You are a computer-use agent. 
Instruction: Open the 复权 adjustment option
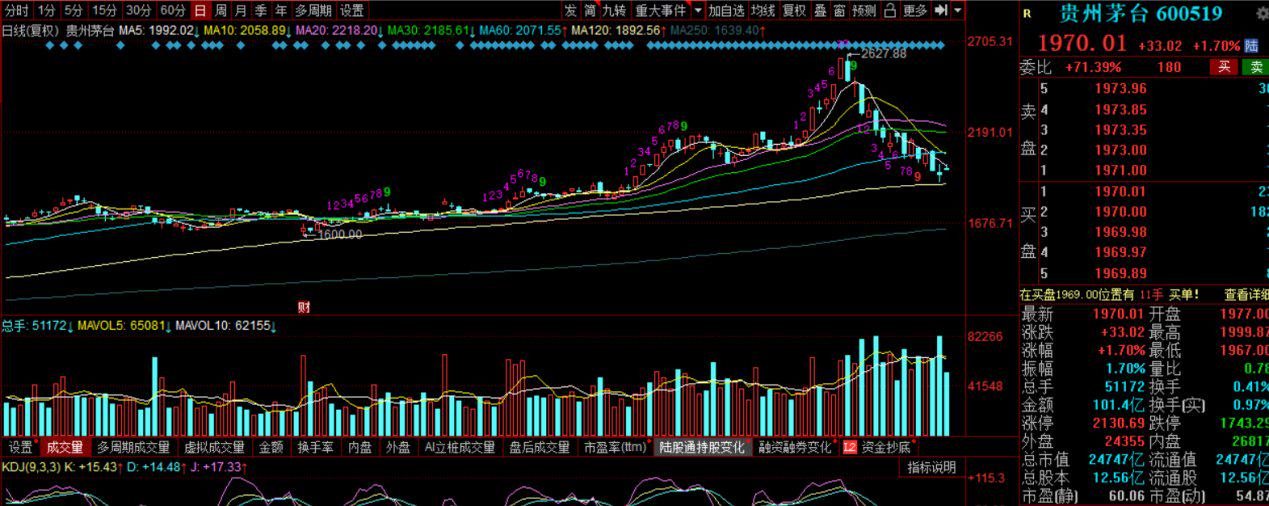[794, 10]
